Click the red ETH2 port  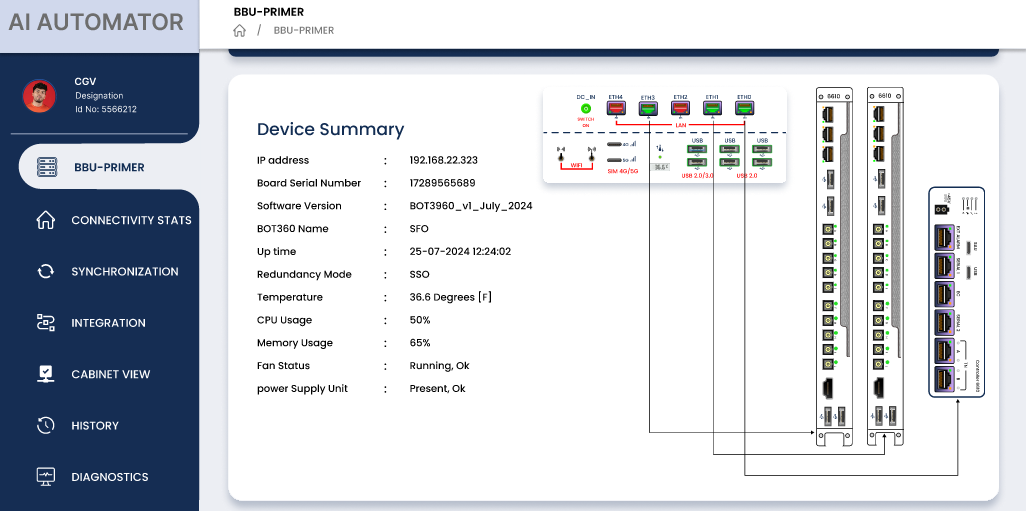(680, 108)
